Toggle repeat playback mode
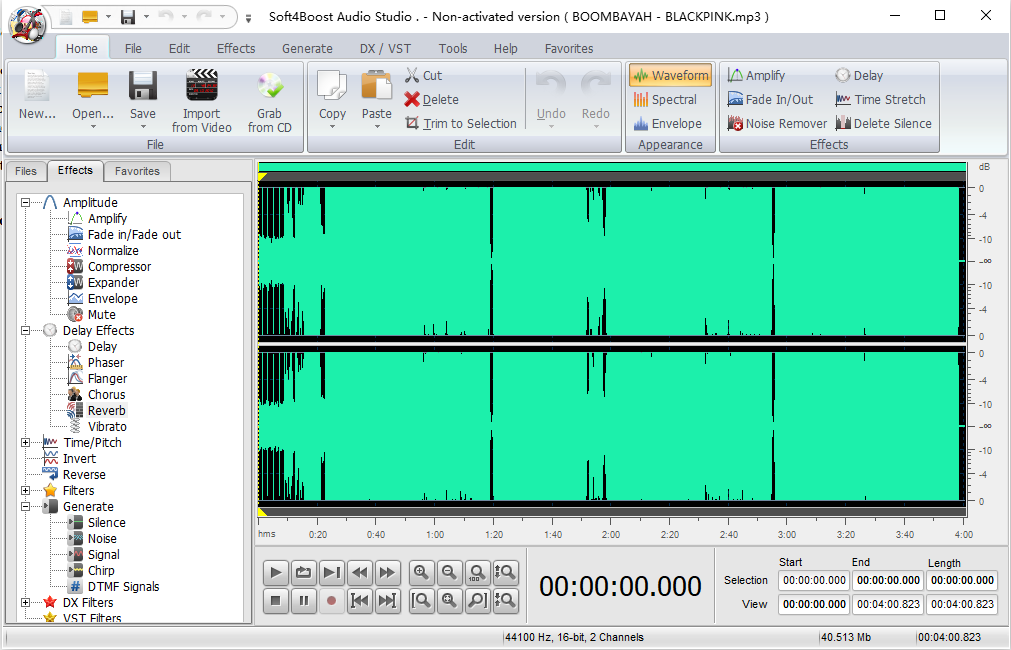 303,572
